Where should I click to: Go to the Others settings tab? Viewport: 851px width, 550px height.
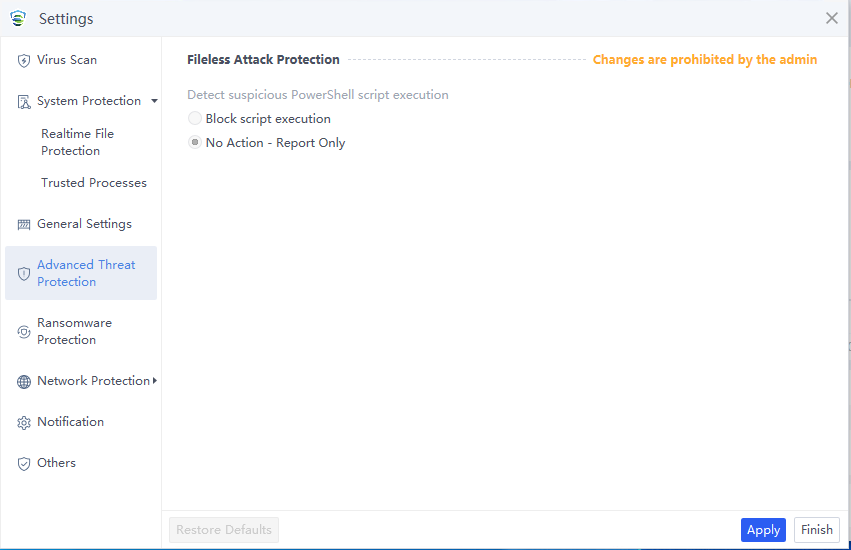click(56, 463)
